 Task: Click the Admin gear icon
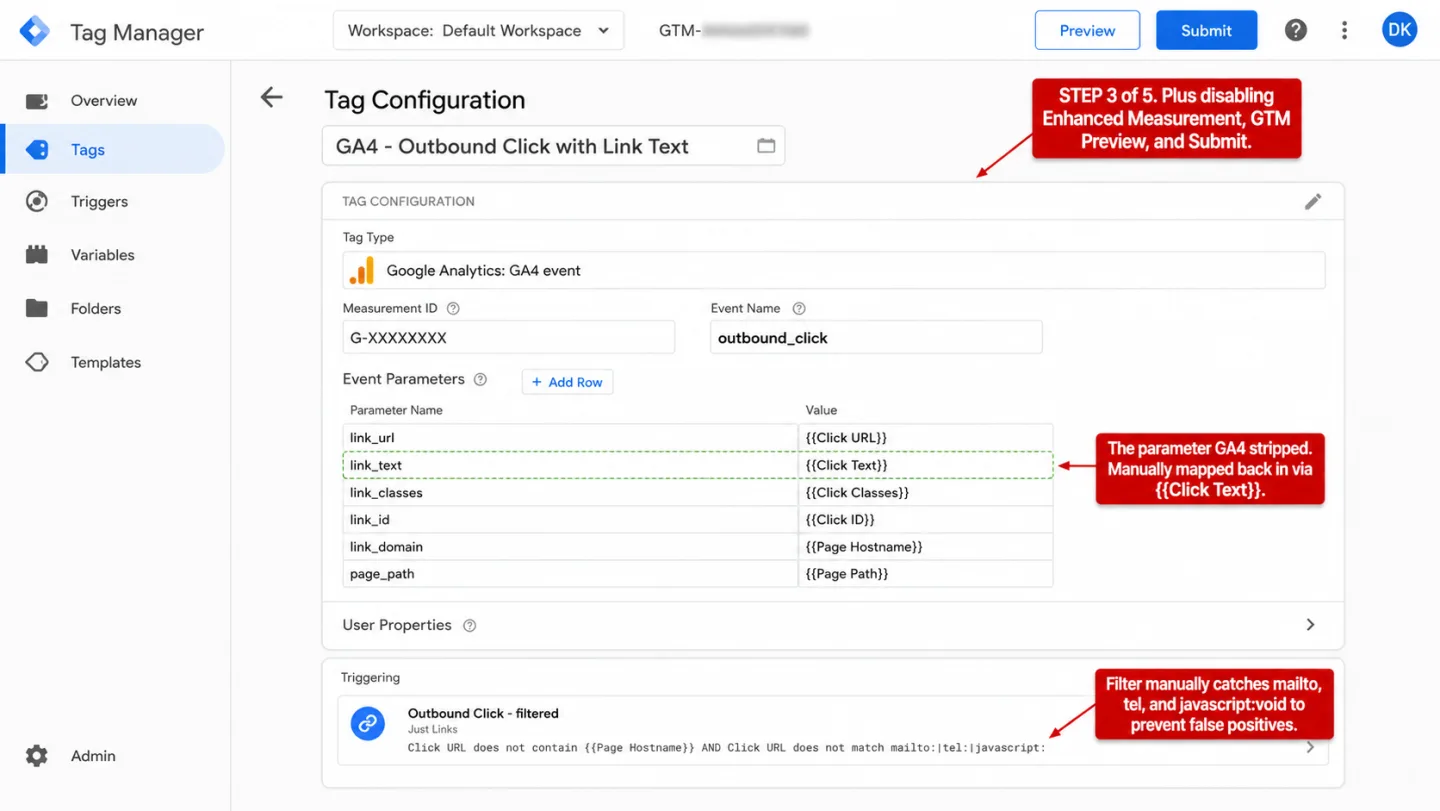point(37,756)
